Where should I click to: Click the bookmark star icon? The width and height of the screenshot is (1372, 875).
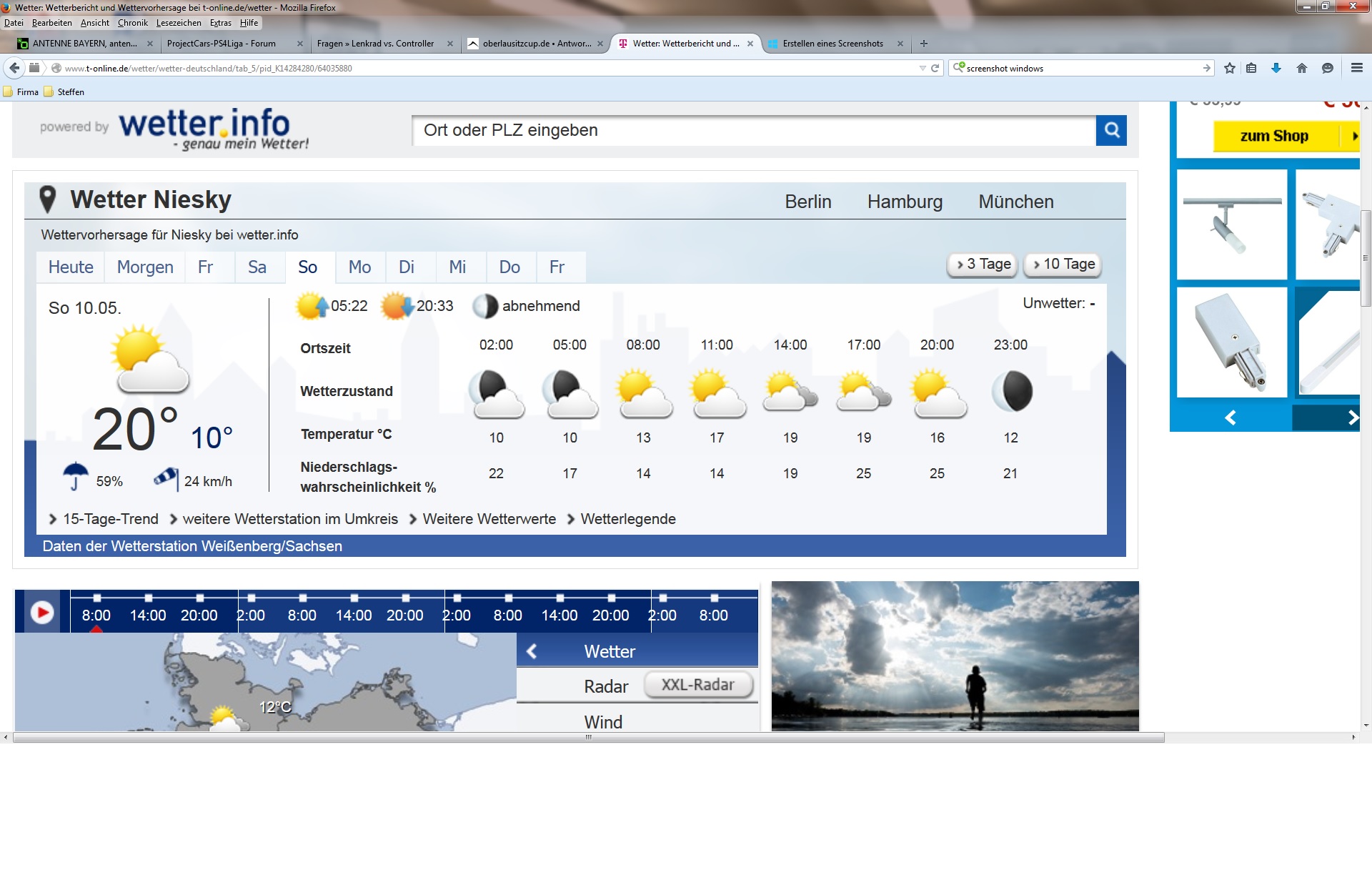click(x=1229, y=68)
